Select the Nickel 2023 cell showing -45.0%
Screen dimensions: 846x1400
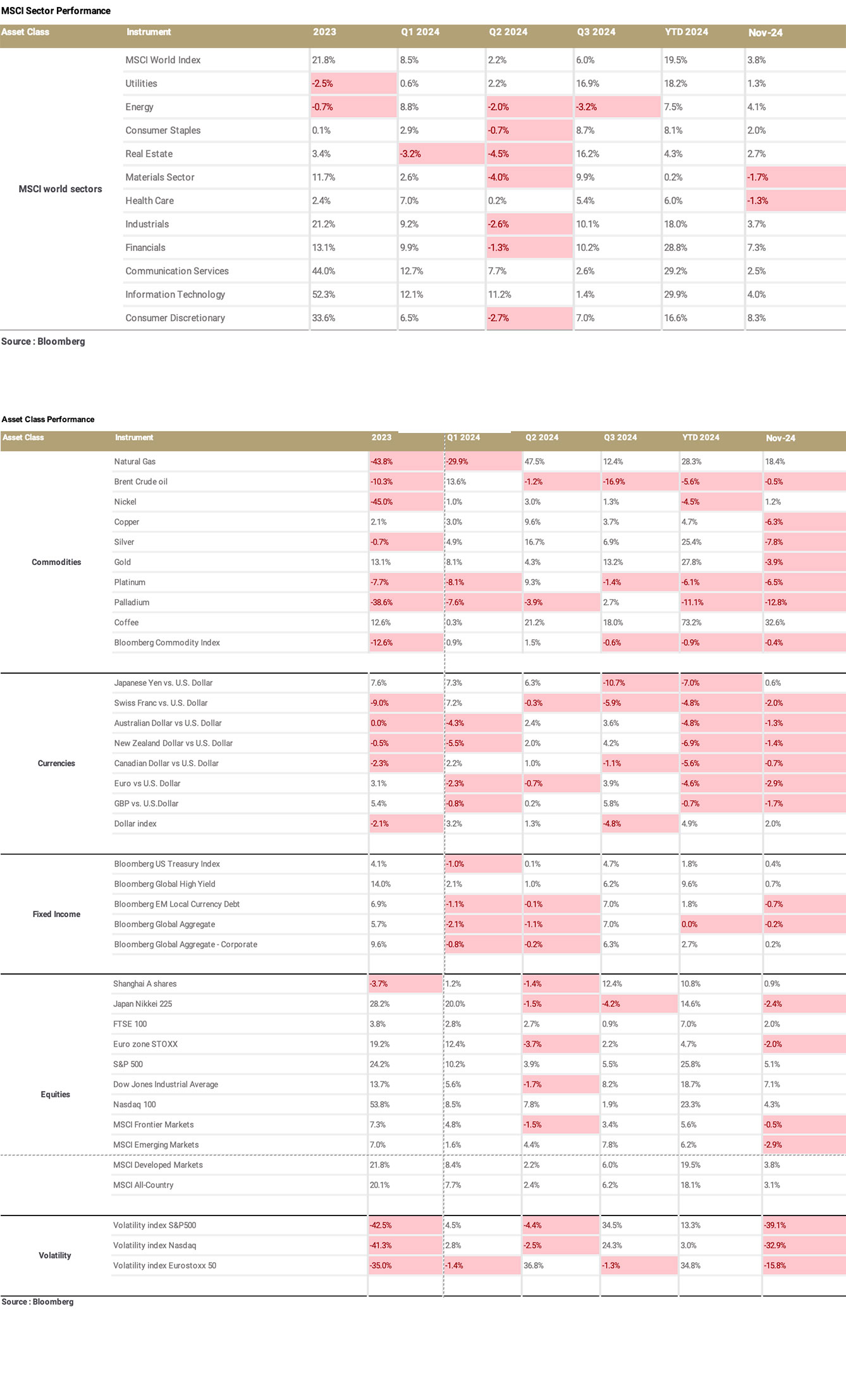[381, 502]
